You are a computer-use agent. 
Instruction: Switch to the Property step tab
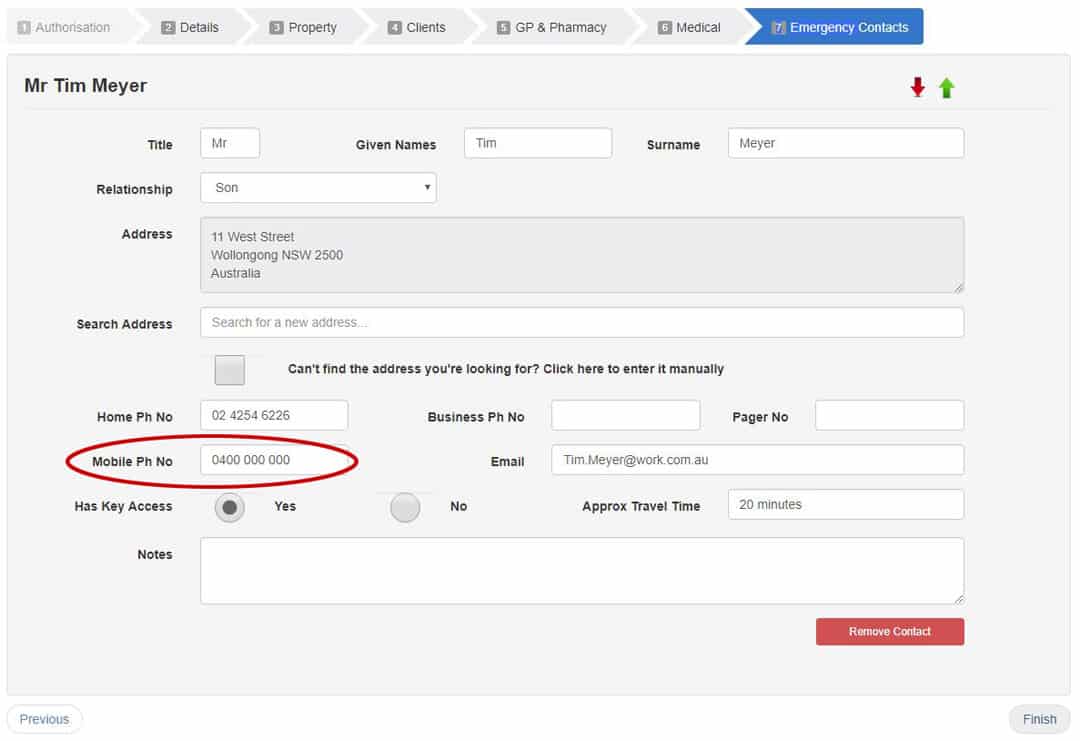pyautogui.click(x=303, y=27)
